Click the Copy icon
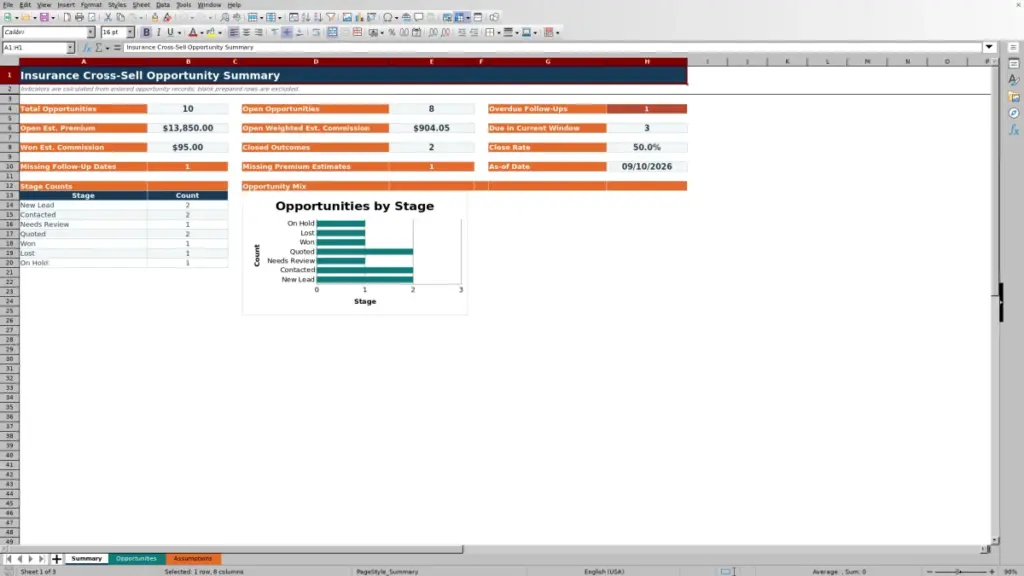1024x576 pixels. 120,17
